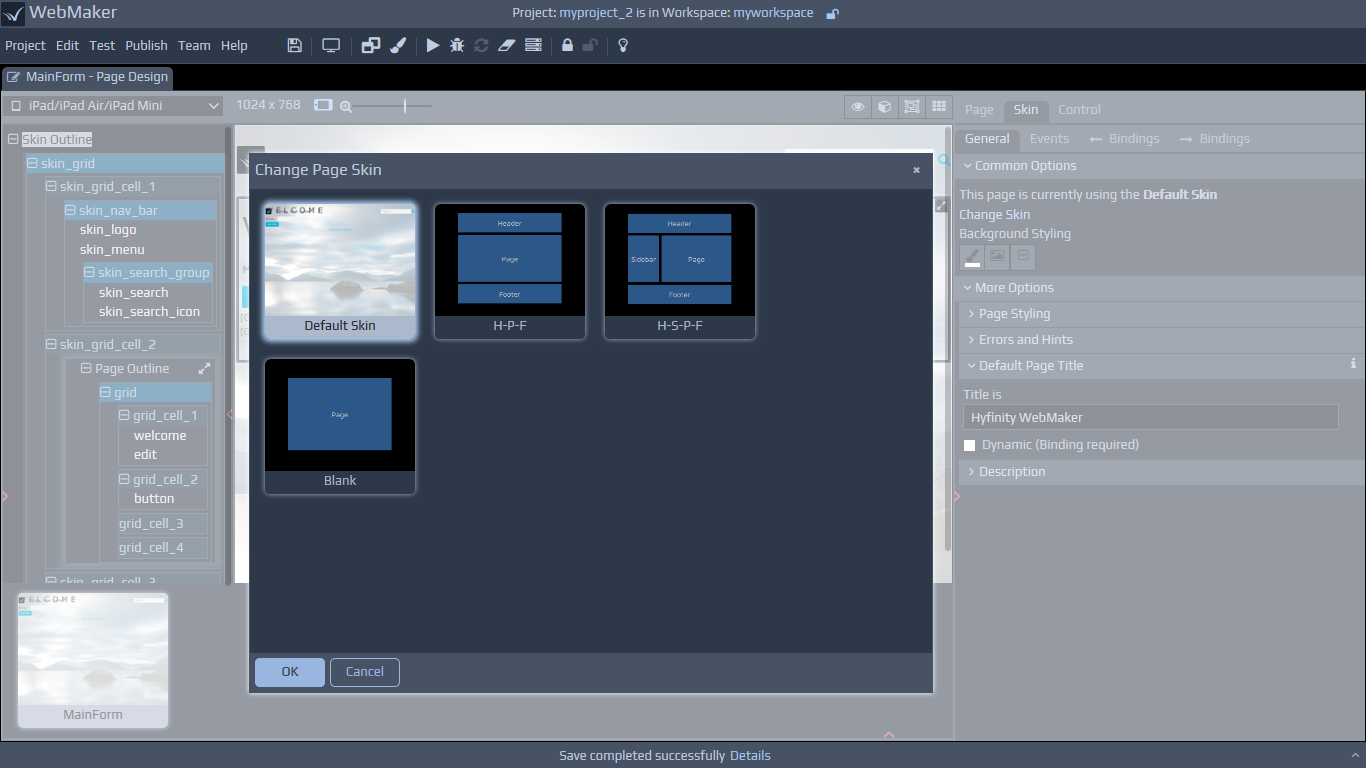Click the closed padlock lock icon
This screenshot has height=768, width=1366.
coord(567,45)
